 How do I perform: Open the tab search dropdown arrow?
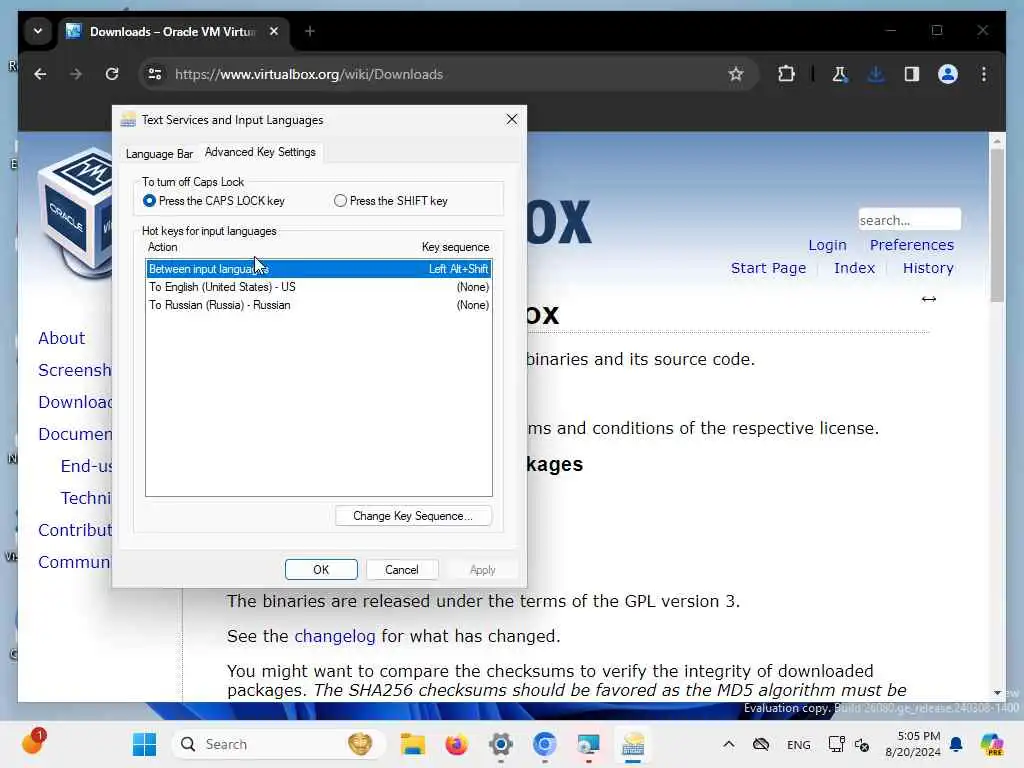(x=38, y=31)
